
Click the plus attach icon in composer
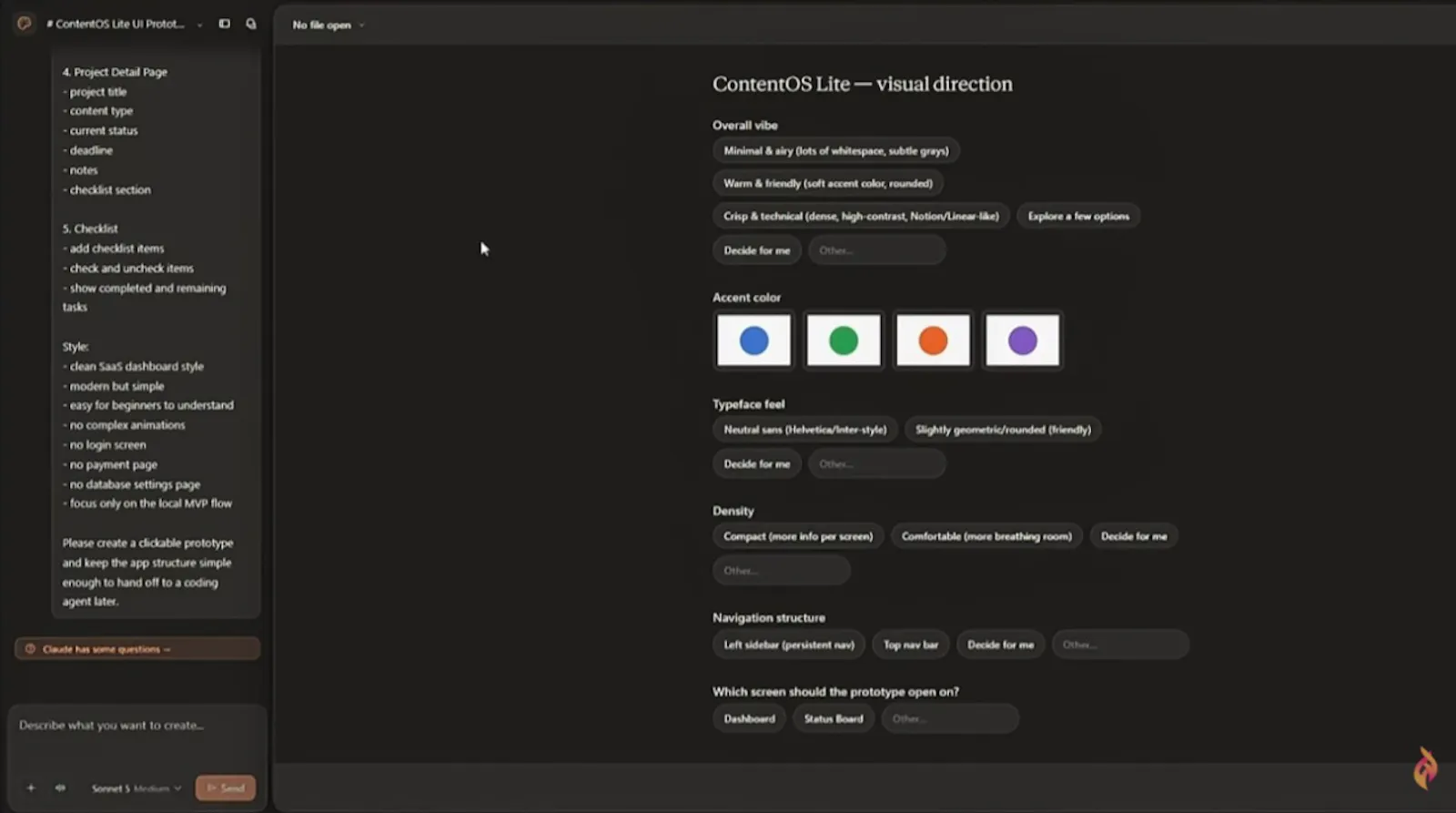tap(31, 788)
